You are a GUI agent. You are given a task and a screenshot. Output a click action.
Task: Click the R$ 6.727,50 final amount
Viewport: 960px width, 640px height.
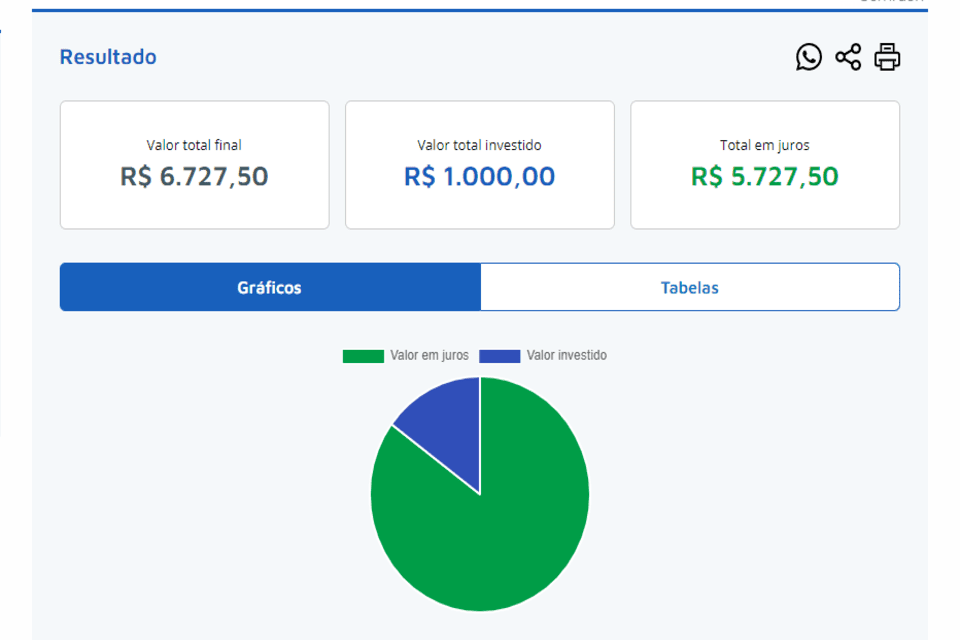194,177
